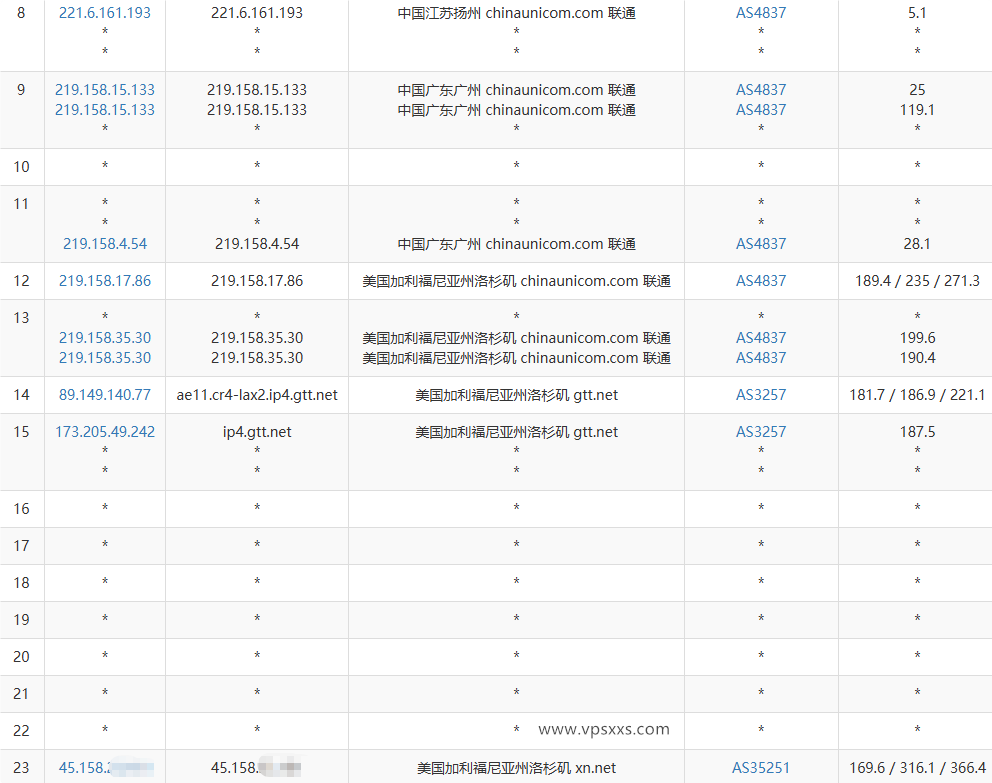Open the blue 219.158.17.86 IP link
The height and width of the screenshot is (783, 992).
[105, 281]
